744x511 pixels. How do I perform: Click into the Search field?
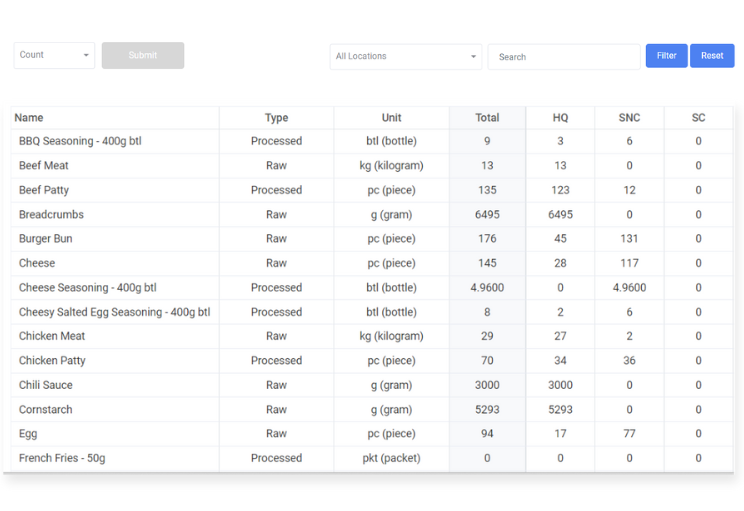pos(564,57)
